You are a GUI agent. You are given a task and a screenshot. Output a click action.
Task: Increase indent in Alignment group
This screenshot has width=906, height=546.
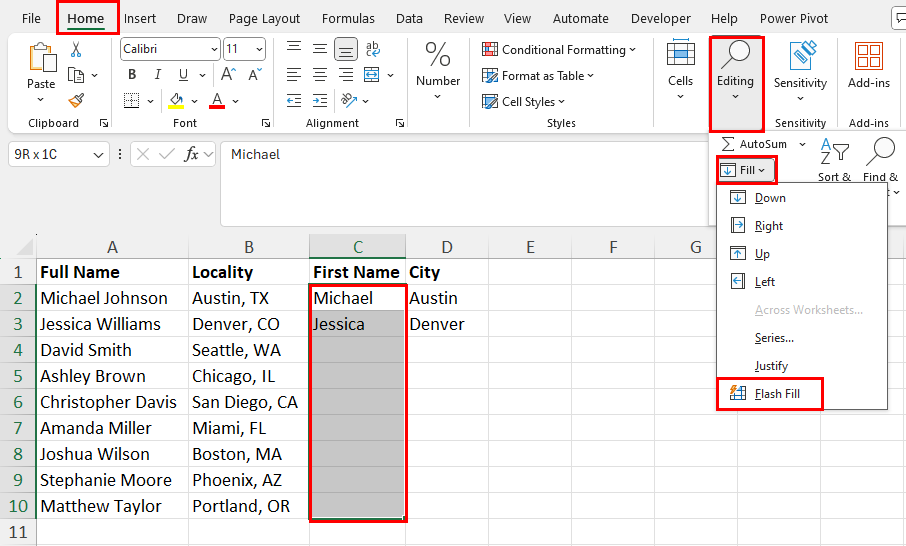click(x=320, y=101)
